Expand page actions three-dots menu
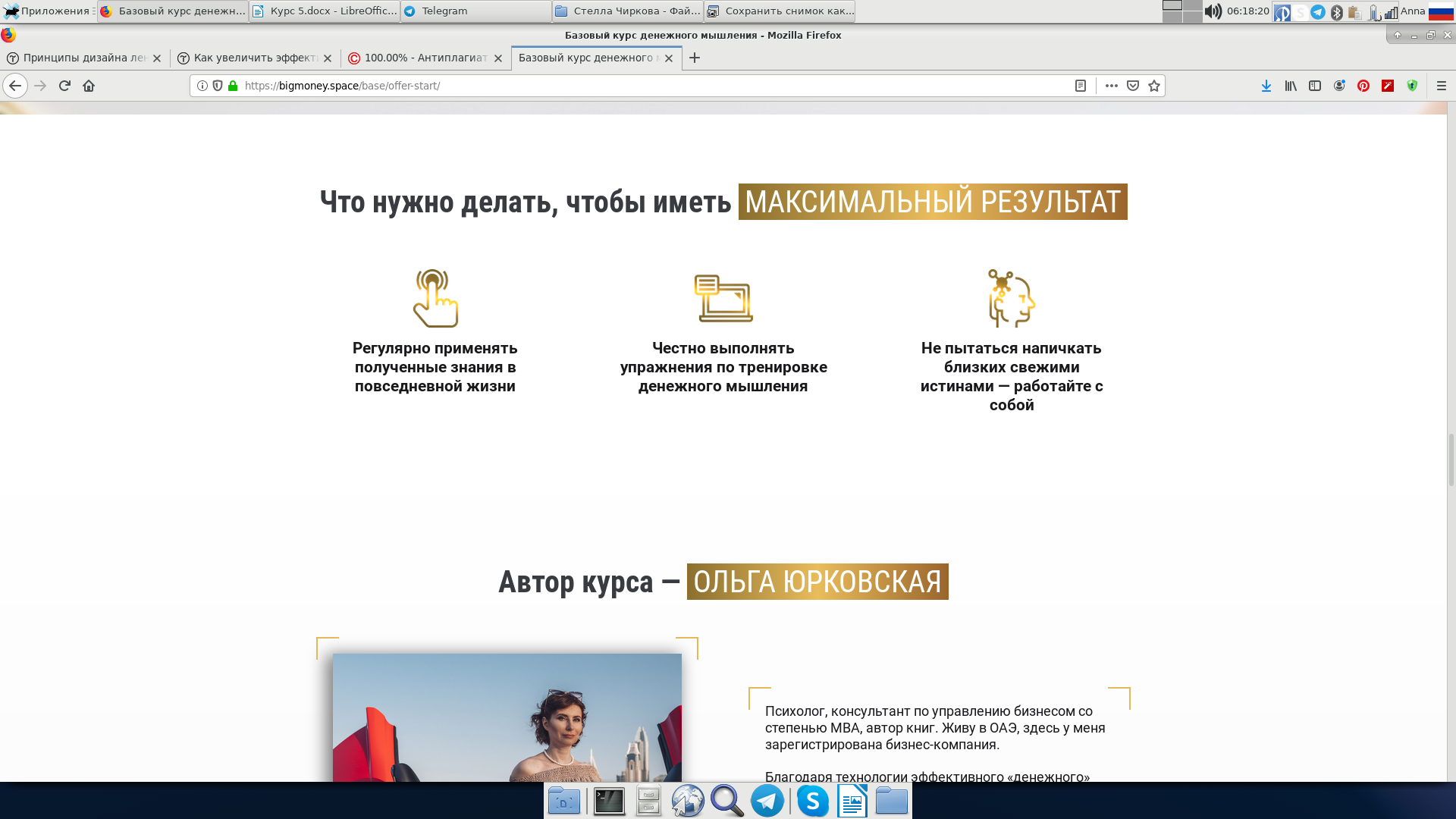The image size is (1456, 819). (1111, 86)
